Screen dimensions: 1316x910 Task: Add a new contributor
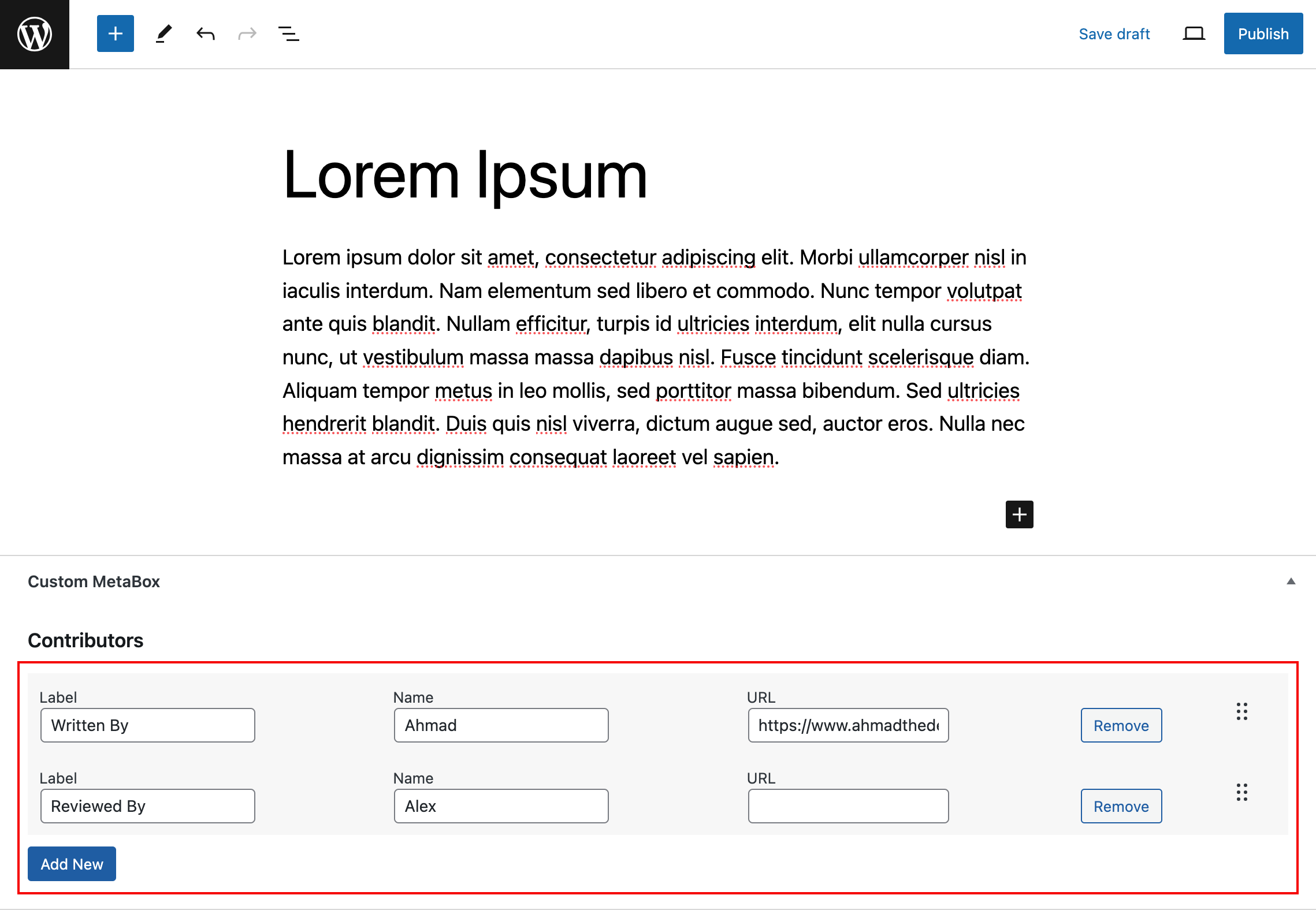(x=72, y=864)
